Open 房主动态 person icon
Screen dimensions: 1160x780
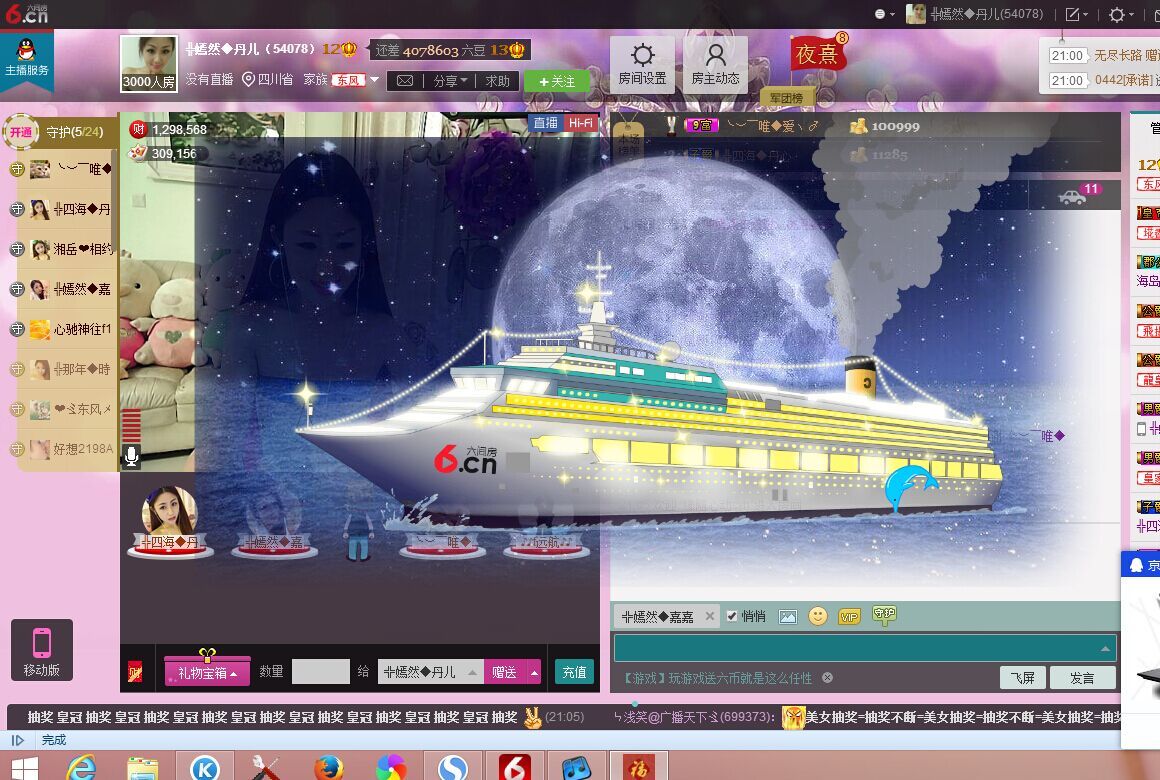click(715, 64)
